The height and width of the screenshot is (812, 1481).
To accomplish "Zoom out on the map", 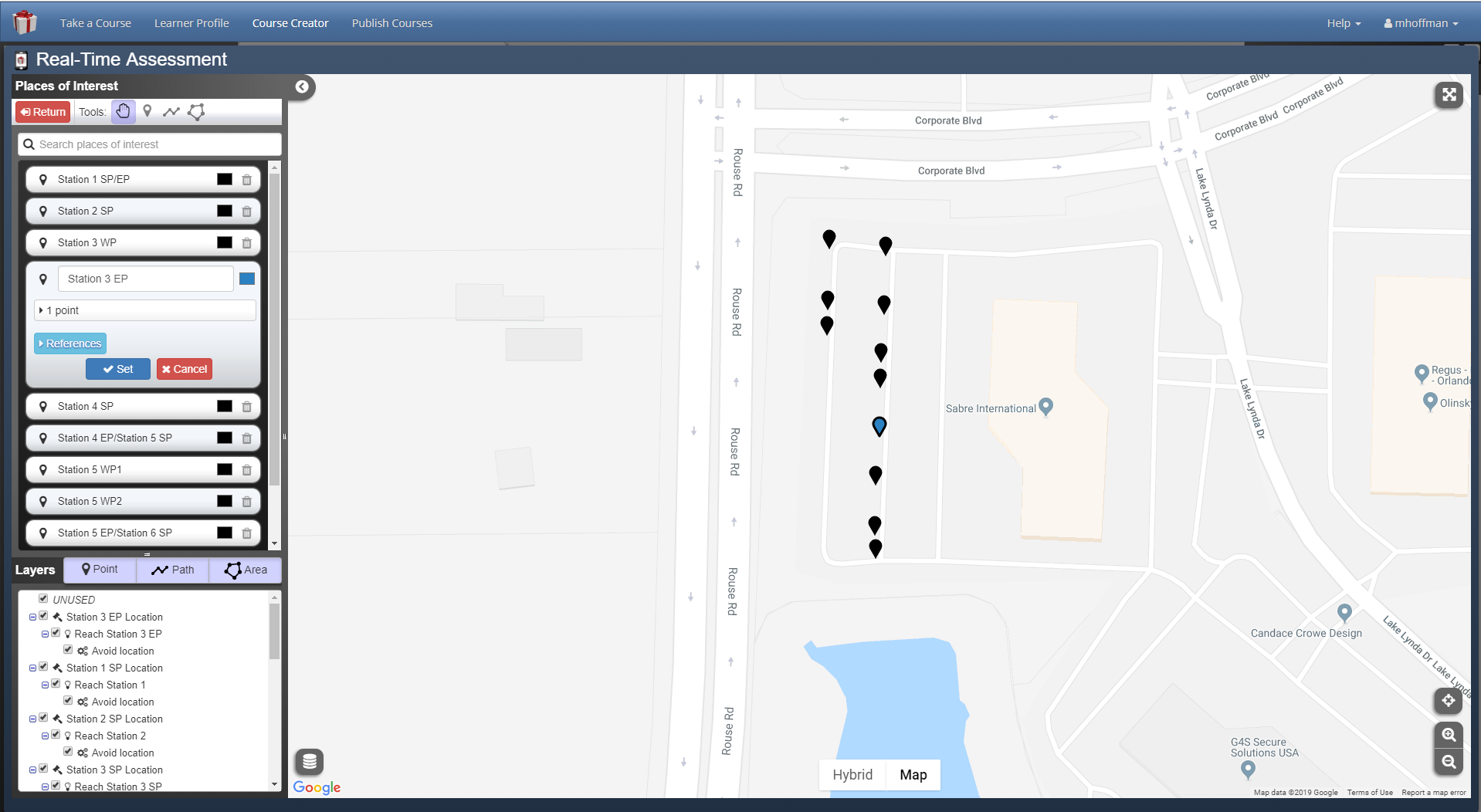I will (x=1449, y=762).
